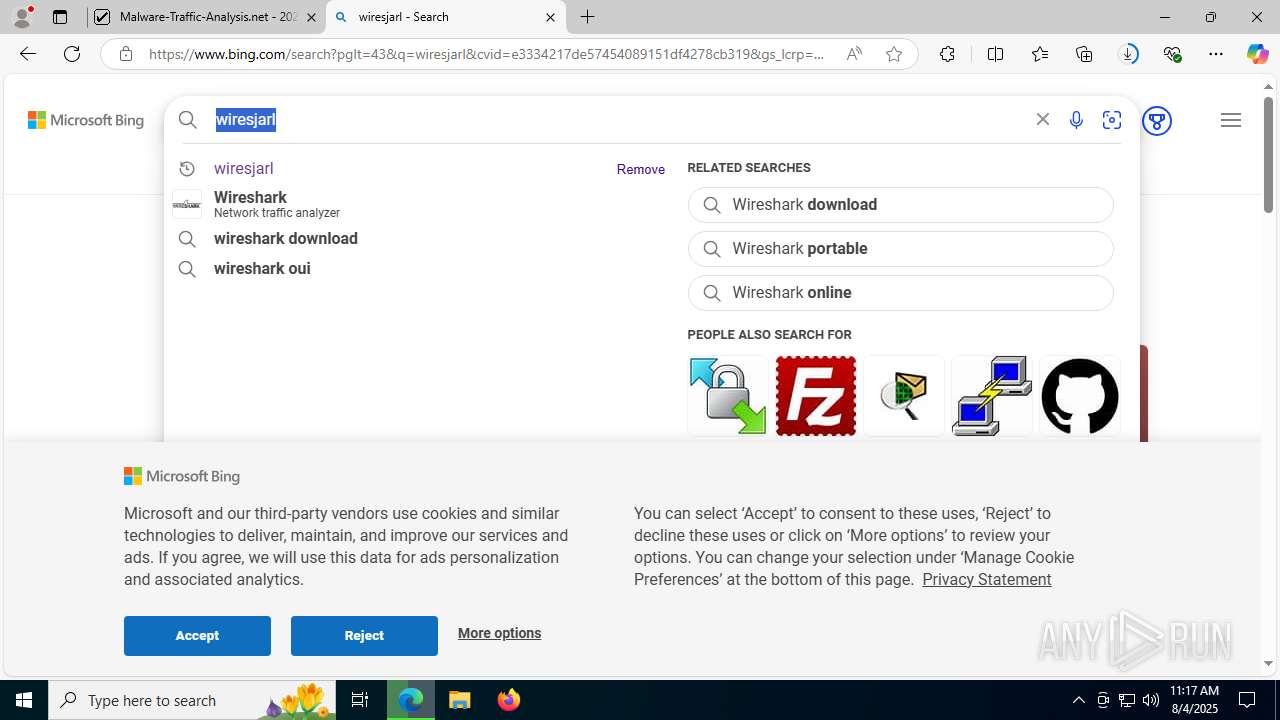View site information lock icon
Screen dimensions: 1280x720
tap(125, 54)
